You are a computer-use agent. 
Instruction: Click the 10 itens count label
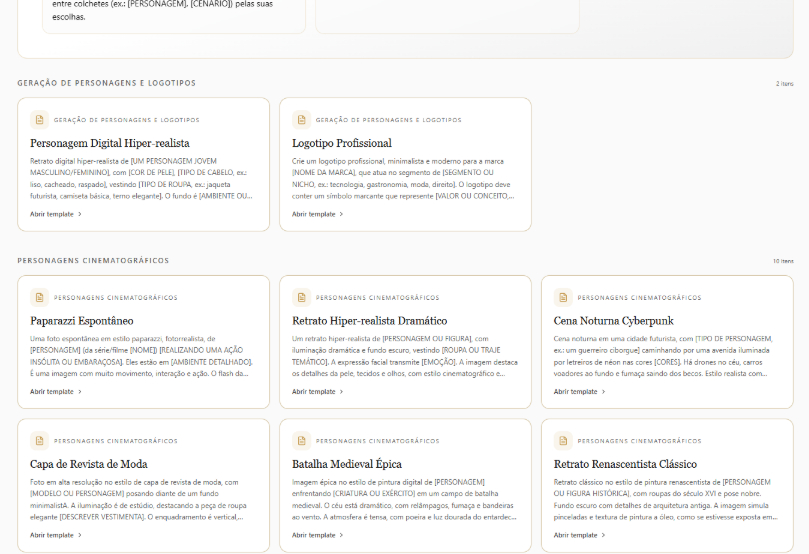[783, 261]
